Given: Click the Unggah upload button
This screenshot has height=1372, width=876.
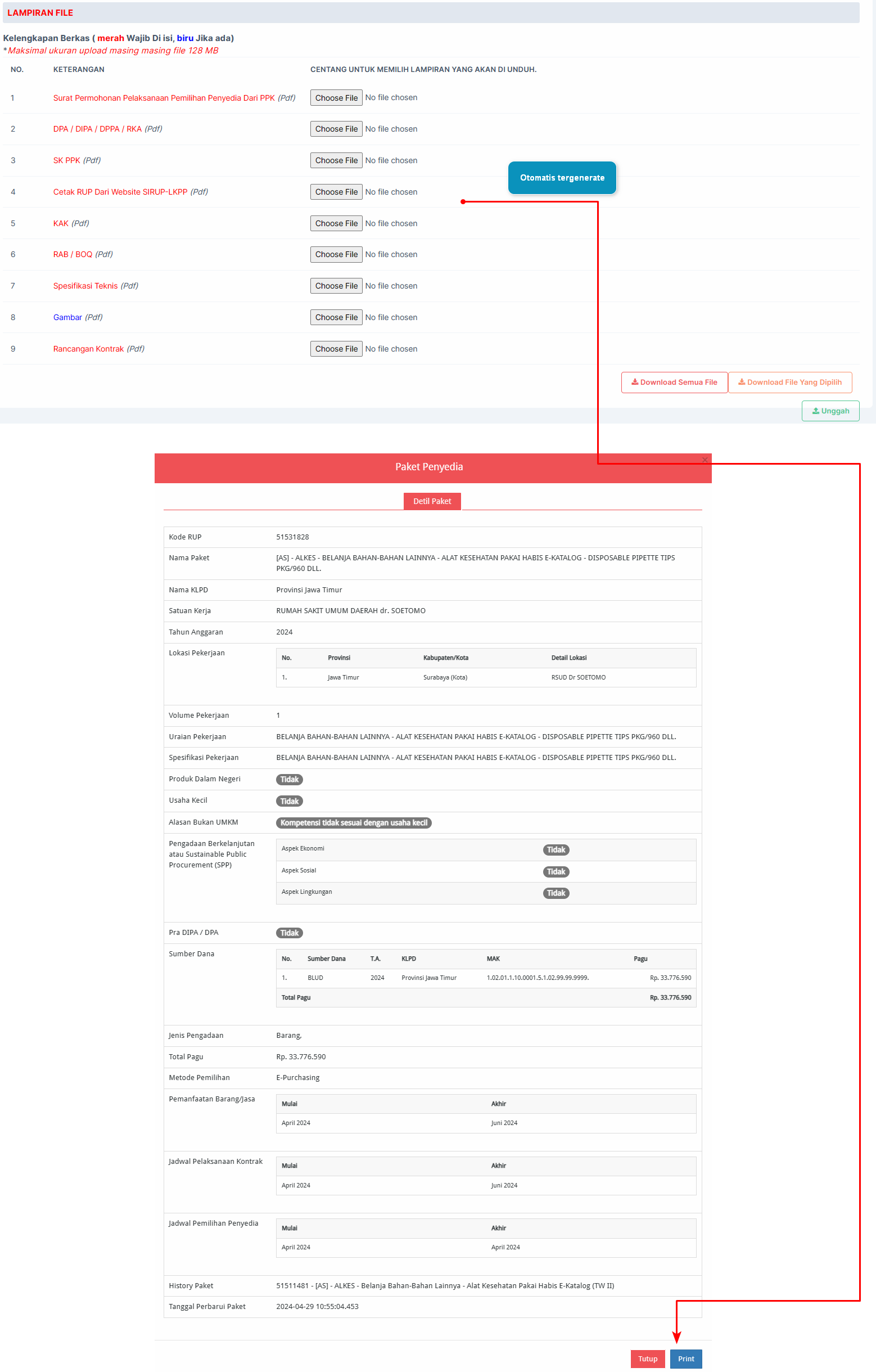Looking at the screenshot, I should (830, 411).
